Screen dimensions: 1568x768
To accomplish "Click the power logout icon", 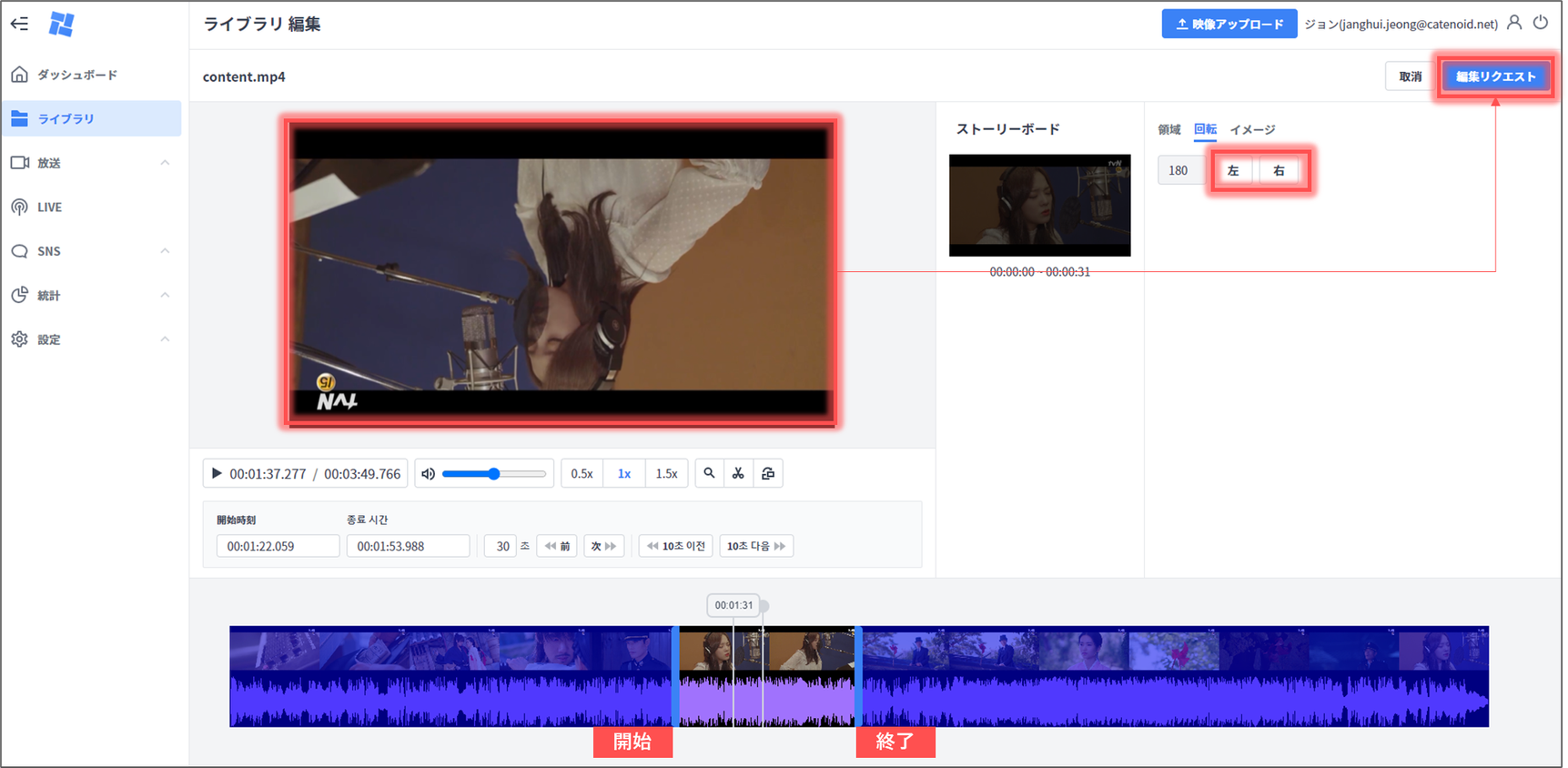I will tap(1541, 23).
